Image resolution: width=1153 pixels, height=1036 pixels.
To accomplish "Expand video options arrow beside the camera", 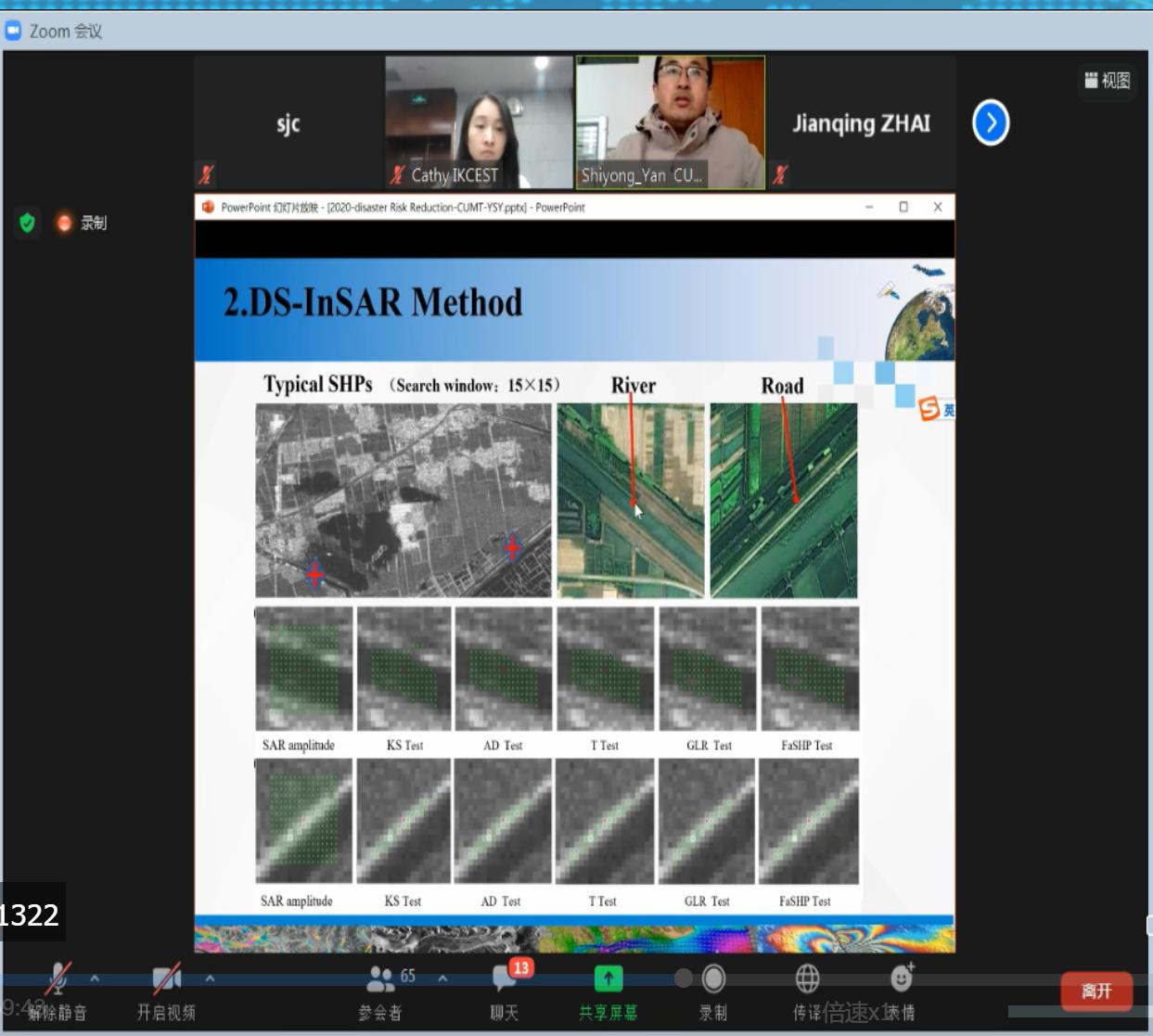I will coord(210,978).
